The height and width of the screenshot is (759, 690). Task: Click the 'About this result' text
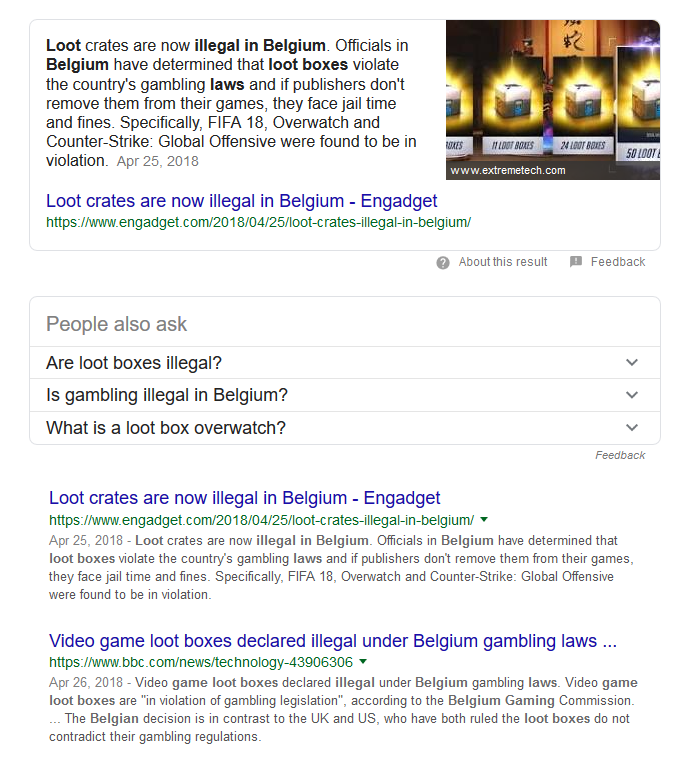point(503,262)
